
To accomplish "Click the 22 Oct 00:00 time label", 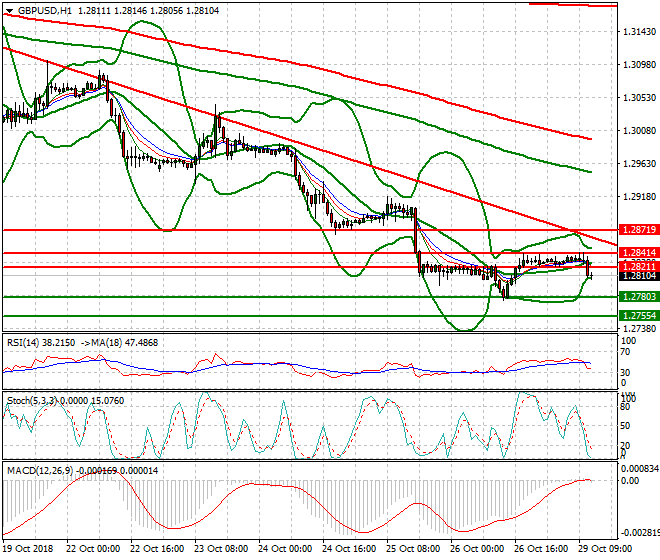I will click(x=93, y=549).
